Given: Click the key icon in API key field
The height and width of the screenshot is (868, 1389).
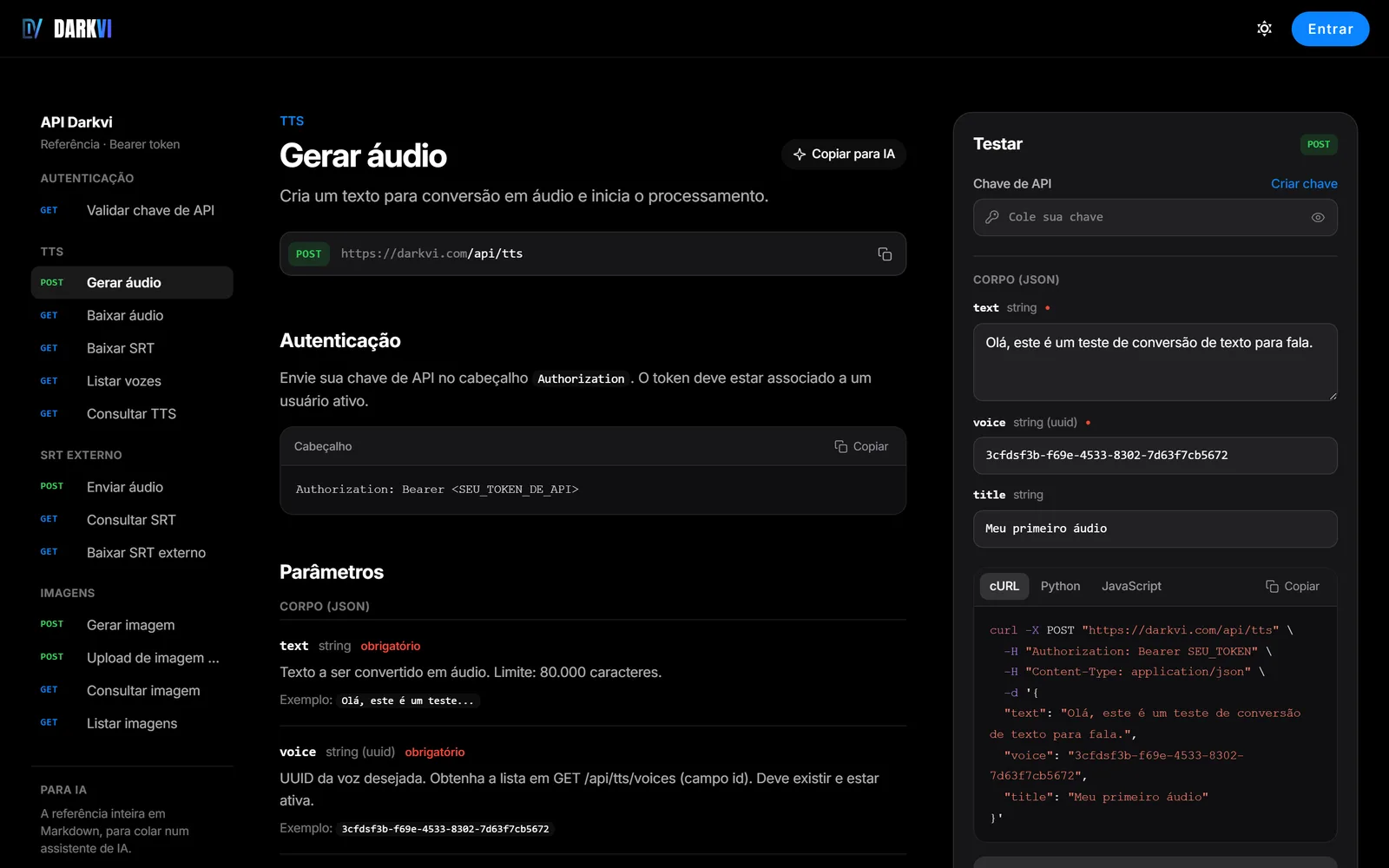Looking at the screenshot, I should (991, 217).
